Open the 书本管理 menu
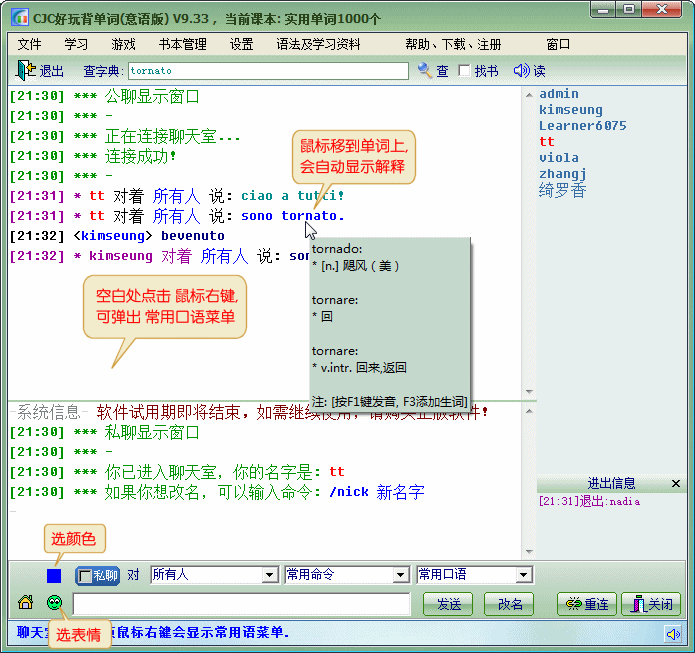 pos(182,44)
